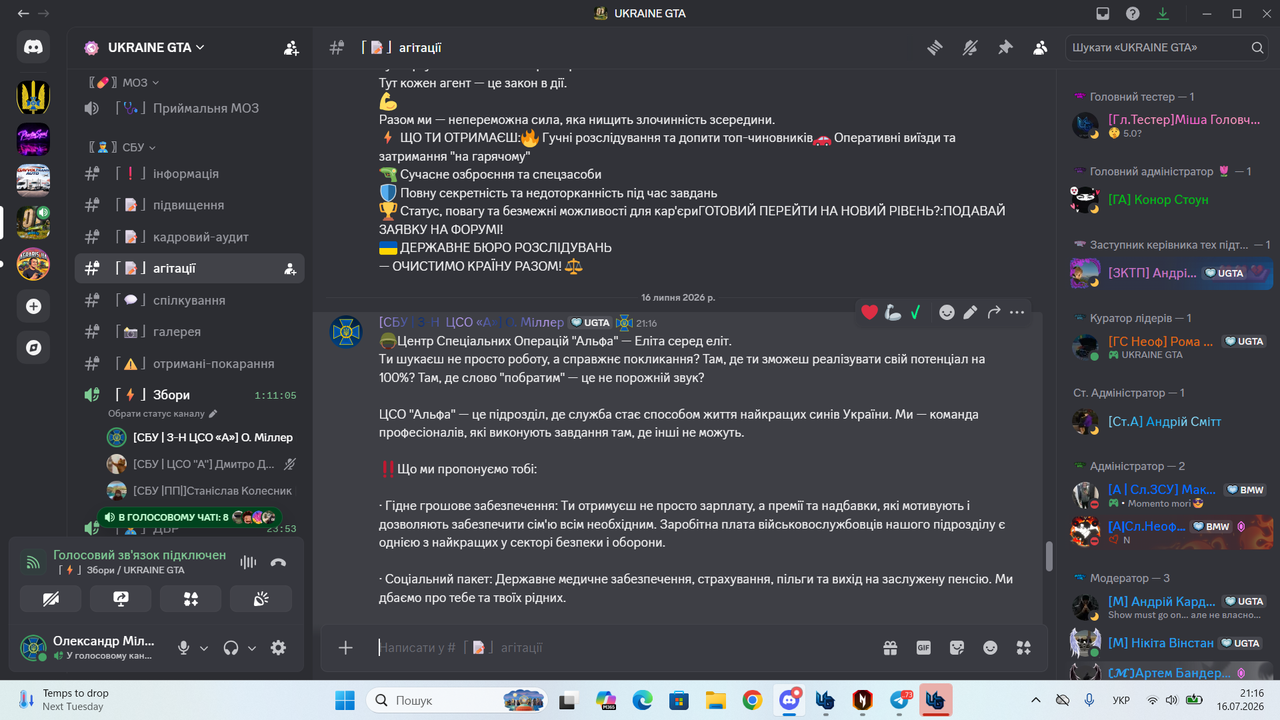
Task: Collapse the МОЗ category
Action: [124, 82]
